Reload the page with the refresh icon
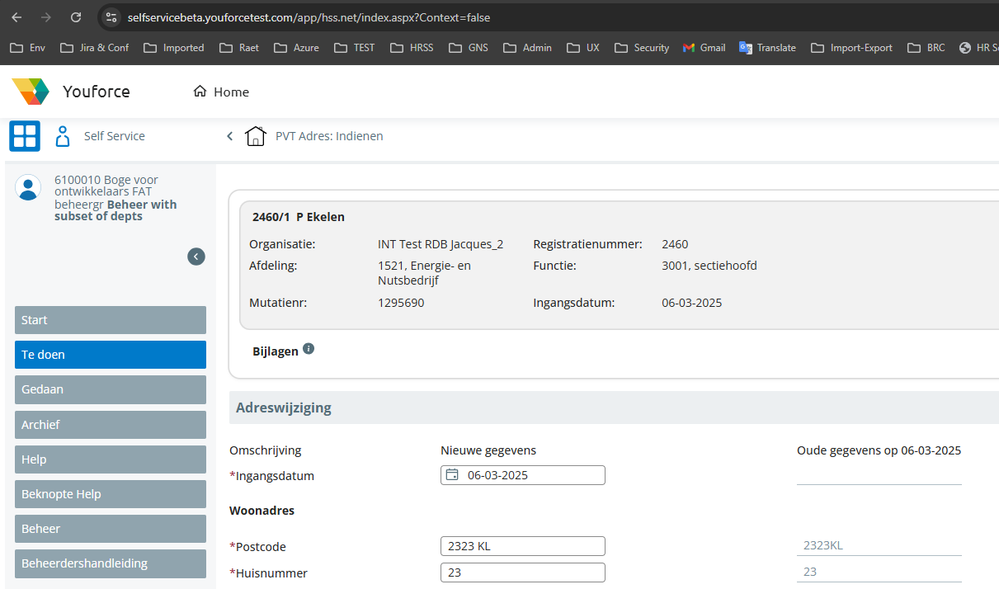The height and width of the screenshot is (589, 999). coord(75,17)
